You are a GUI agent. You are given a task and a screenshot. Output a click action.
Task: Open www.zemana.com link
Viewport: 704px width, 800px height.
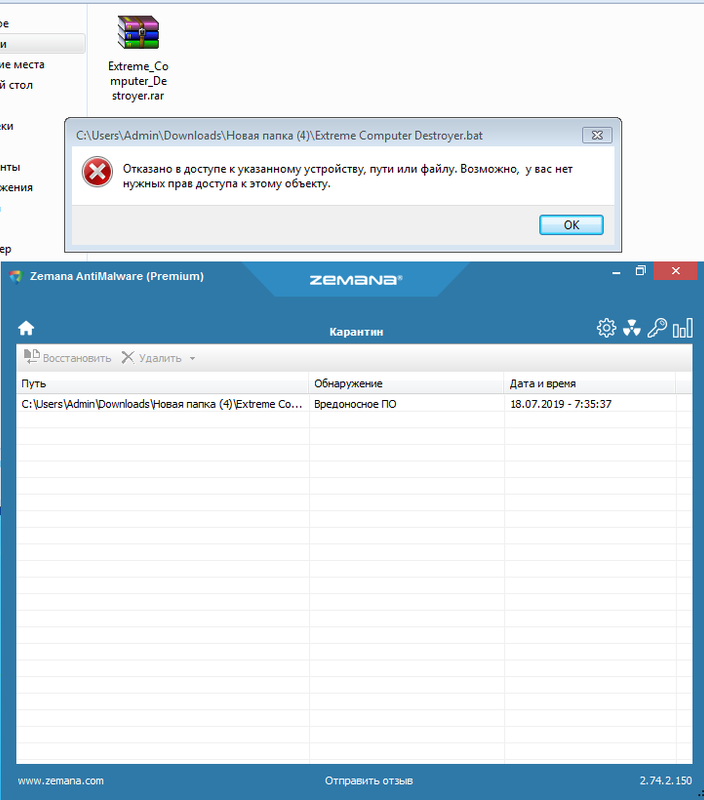(x=61, y=781)
